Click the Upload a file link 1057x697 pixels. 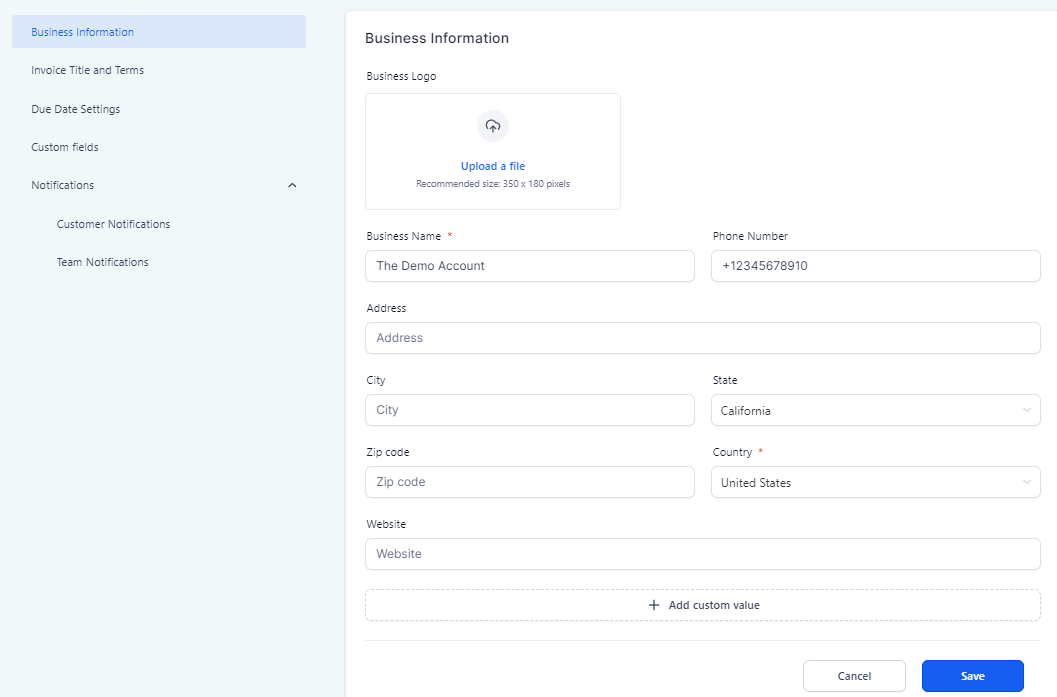pyautogui.click(x=492, y=166)
